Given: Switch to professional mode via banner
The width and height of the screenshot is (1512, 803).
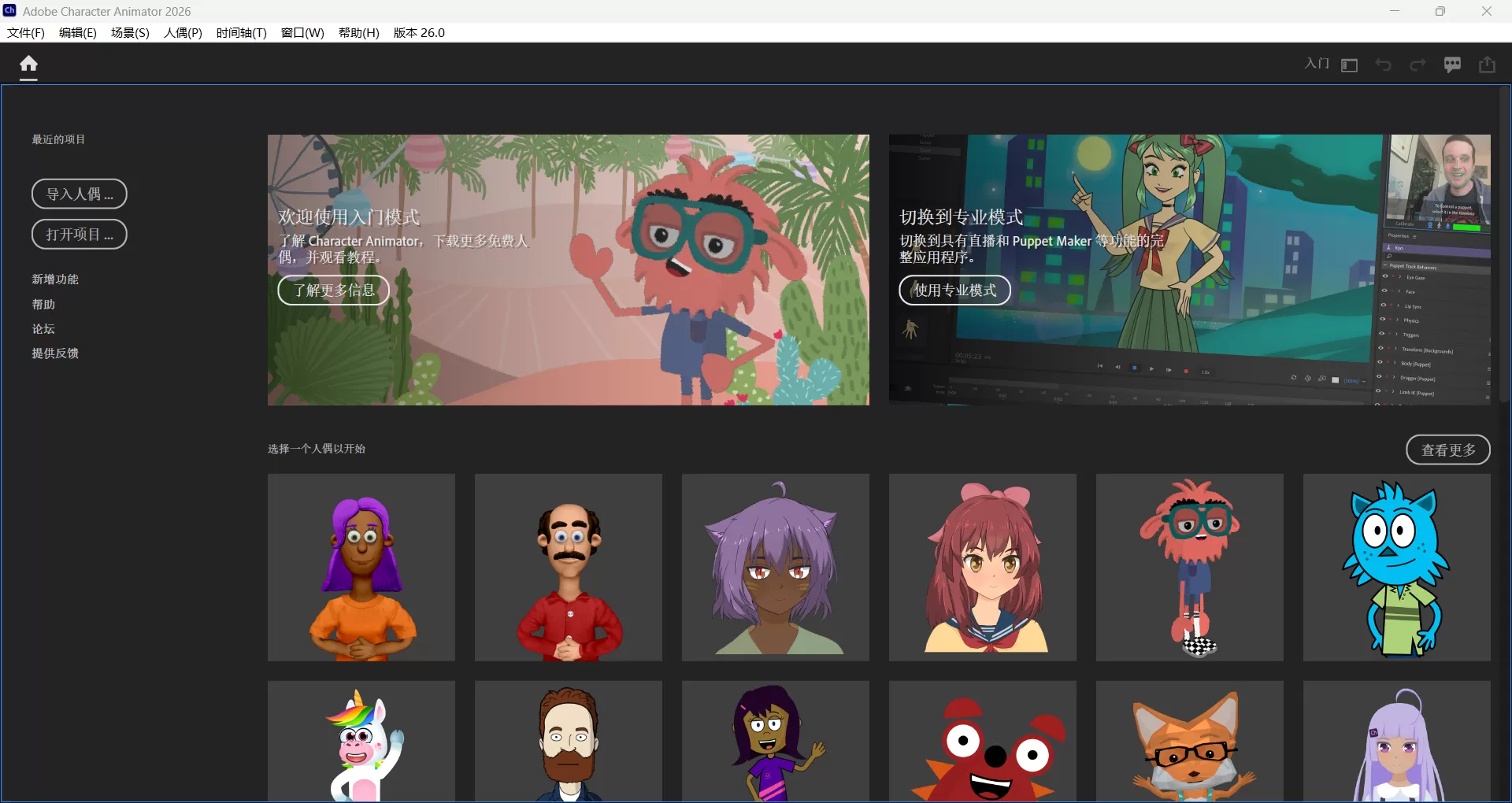Looking at the screenshot, I should [954, 290].
